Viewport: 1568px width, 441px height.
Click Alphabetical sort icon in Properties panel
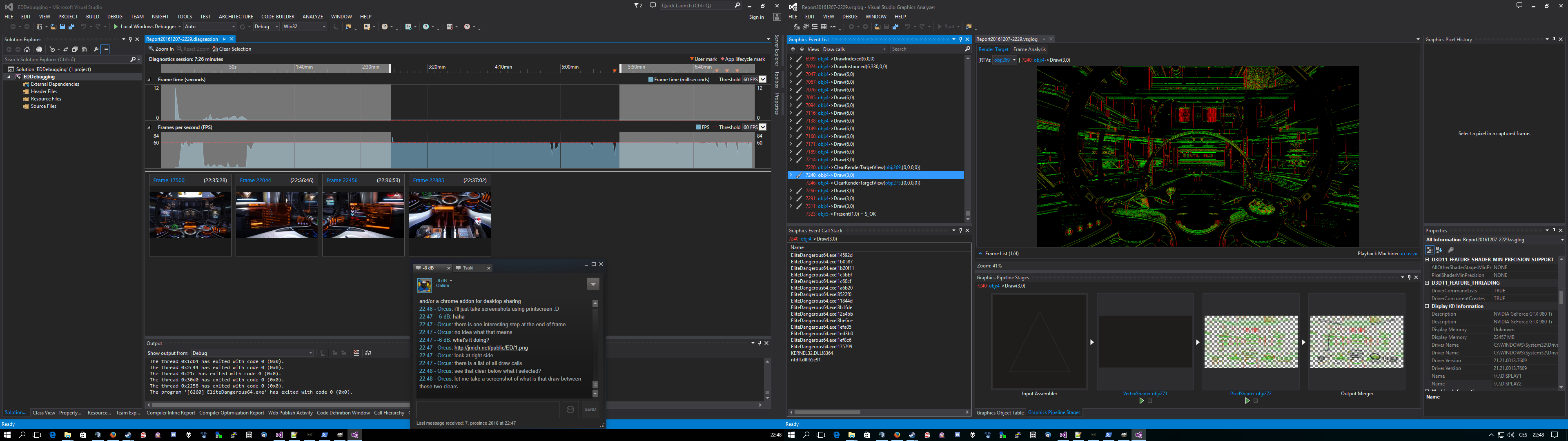(1439, 250)
